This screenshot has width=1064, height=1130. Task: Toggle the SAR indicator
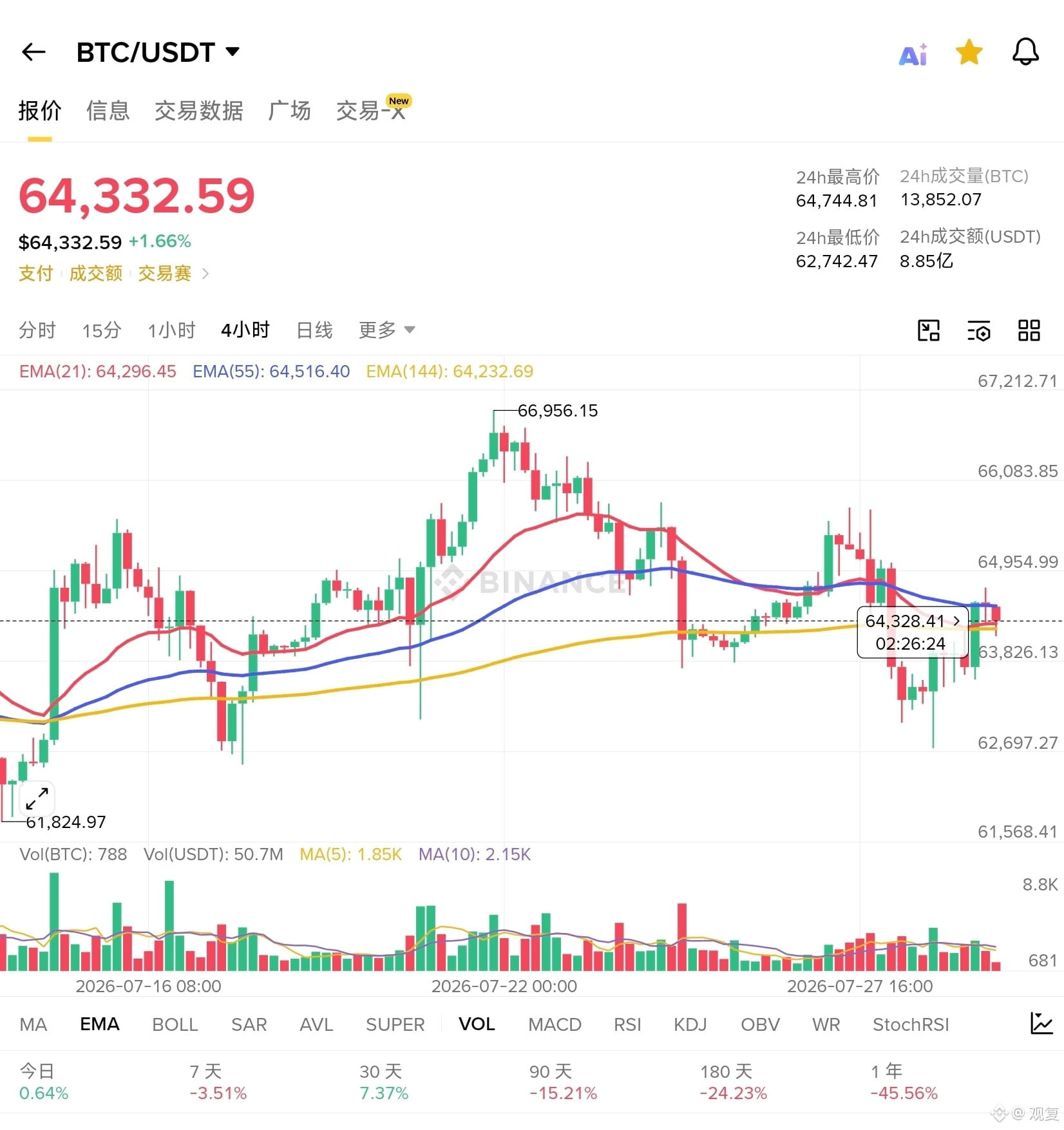[x=249, y=1024]
